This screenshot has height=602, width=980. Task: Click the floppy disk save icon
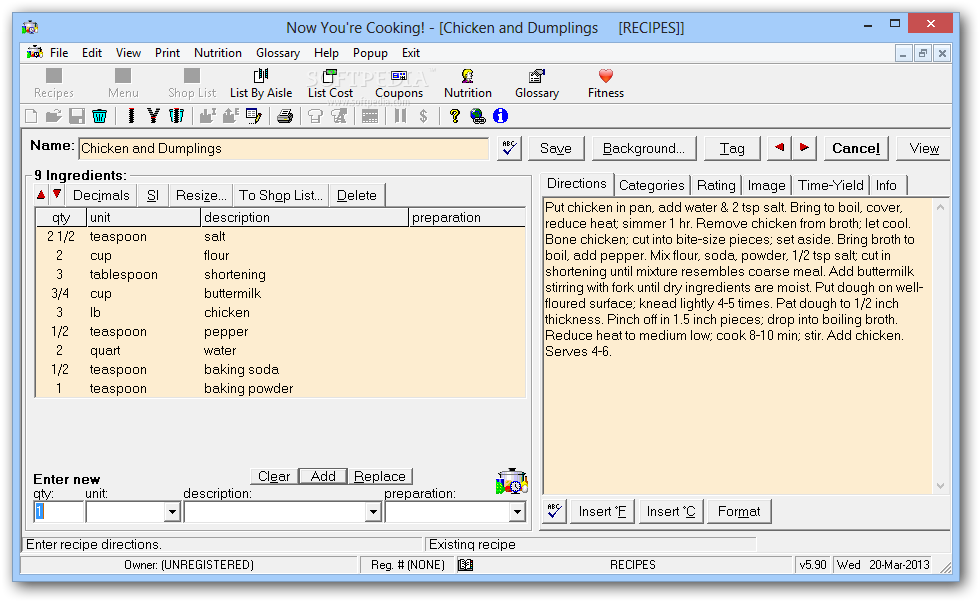[76, 116]
